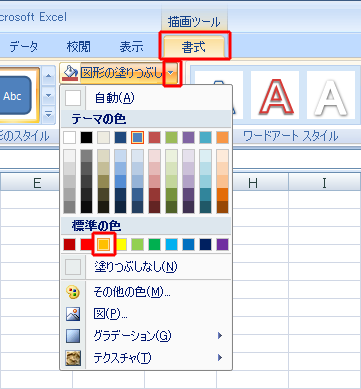Screen dimensions: 361x389
Task: Pick lightest pink tint in red column
Action: [x=154, y=156]
